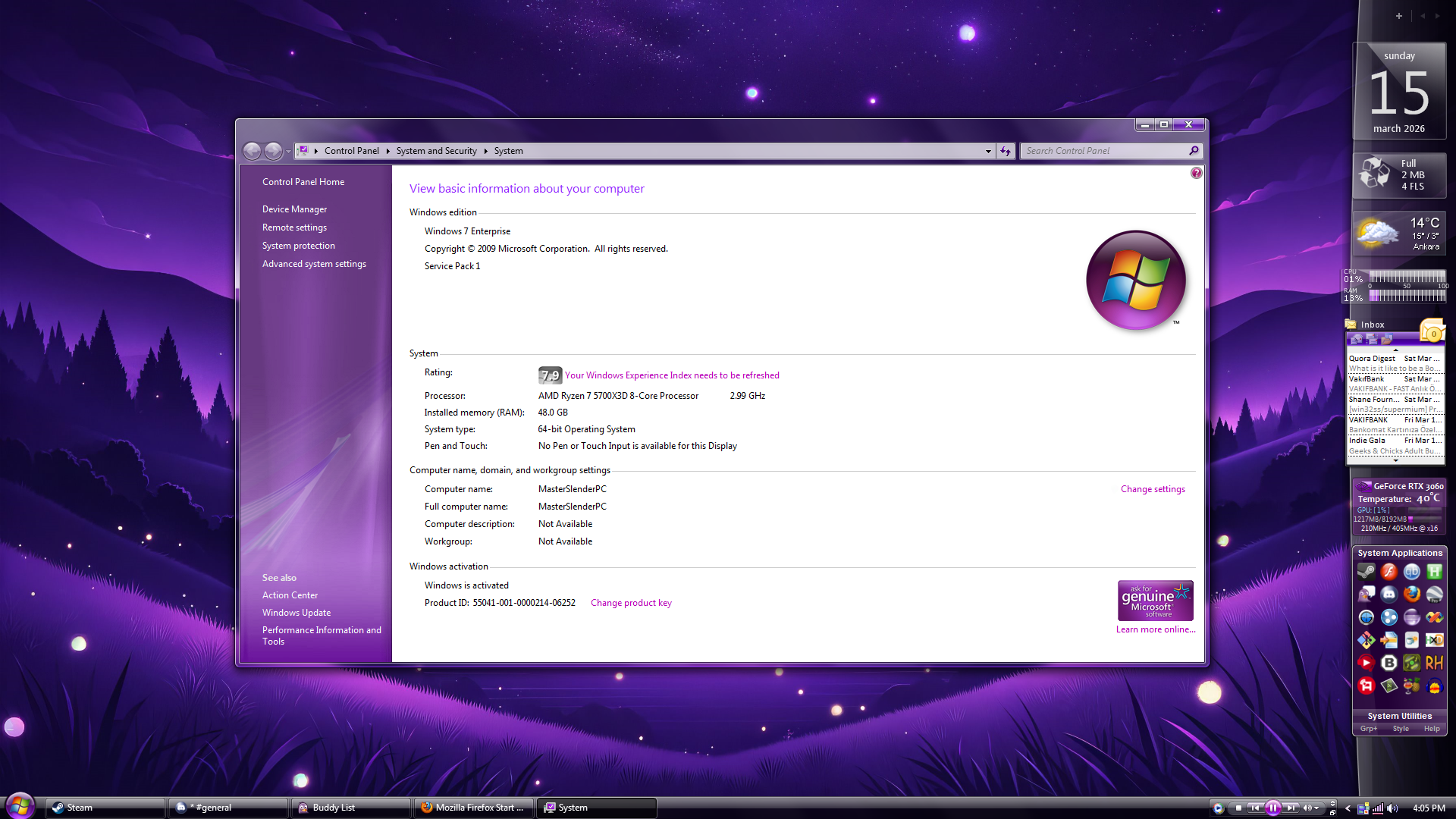Image resolution: width=1456 pixels, height=819 pixels.
Task: Open the hexagon B application icon
Action: coord(1389,663)
